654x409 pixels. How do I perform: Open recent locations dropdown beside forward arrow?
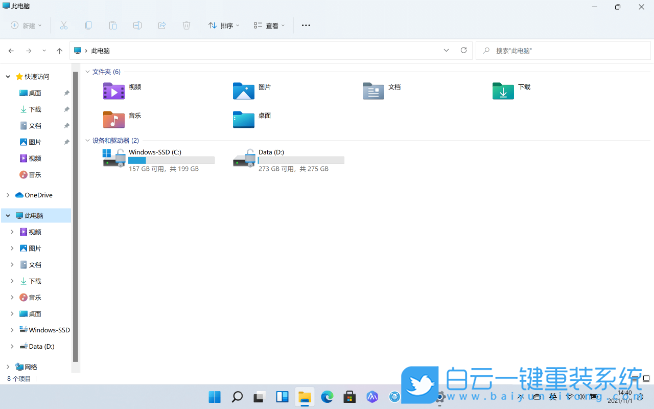point(44,50)
